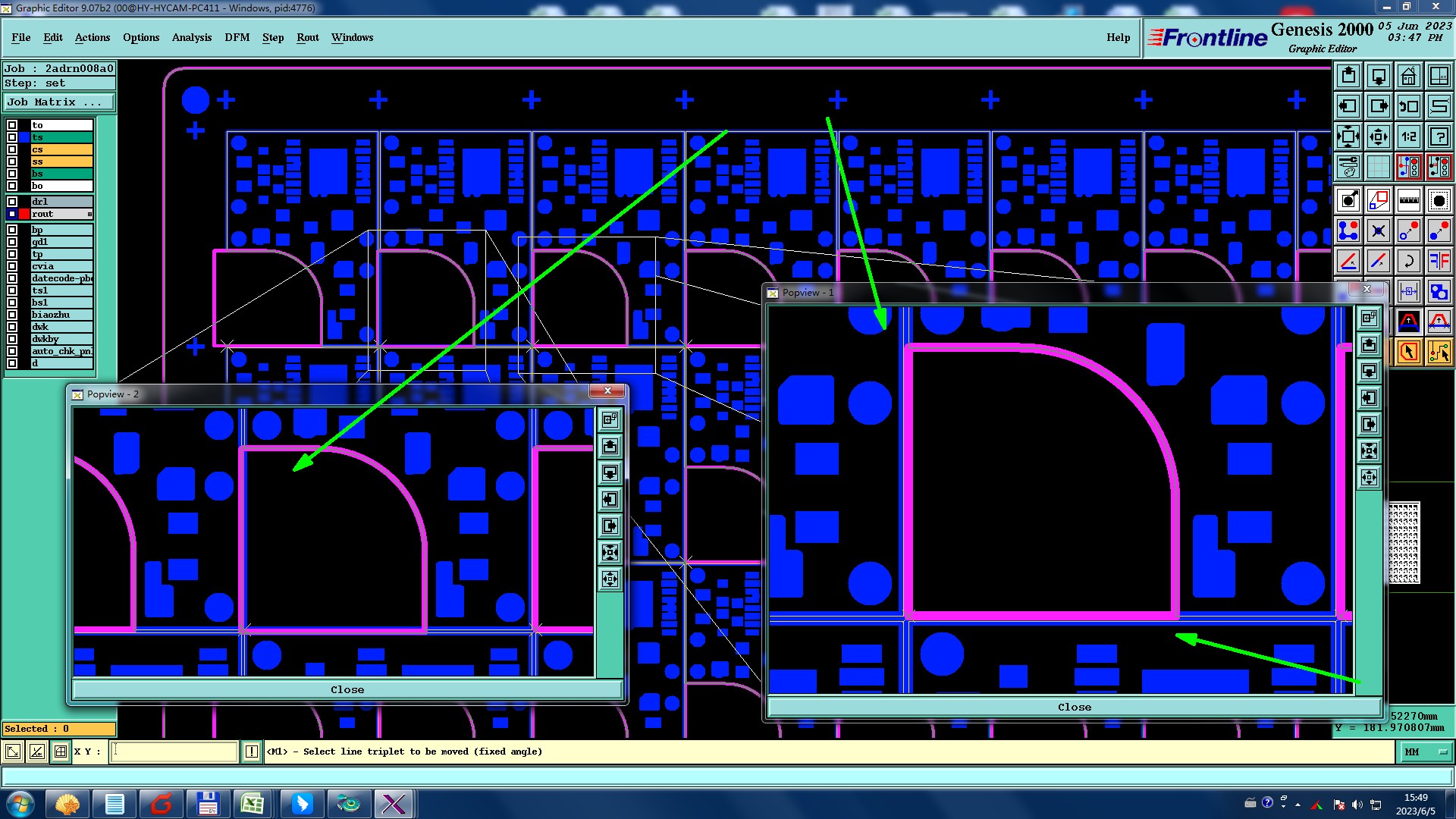Image resolution: width=1456 pixels, height=819 pixels.
Task: Click the pan left icon in main toolbar
Action: pos(1348,106)
